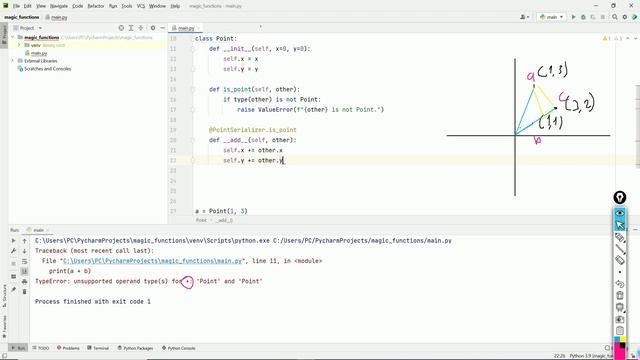Open the TODO tool window tab

pyautogui.click(x=41, y=348)
